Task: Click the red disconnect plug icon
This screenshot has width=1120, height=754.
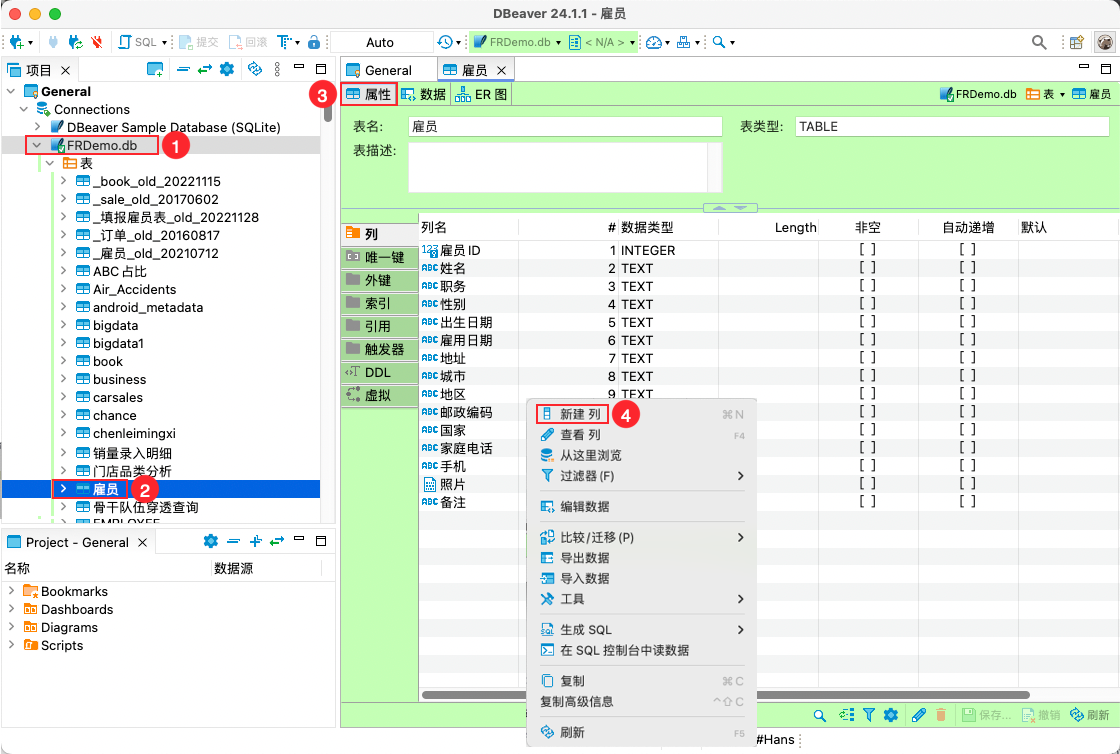Action: (x=97, y=42)
